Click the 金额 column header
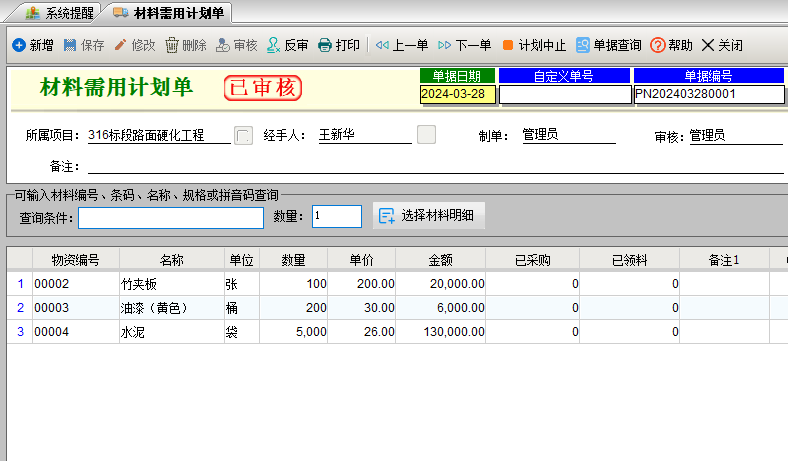Viewport: 788px width, 461px height. coord(441,260)
